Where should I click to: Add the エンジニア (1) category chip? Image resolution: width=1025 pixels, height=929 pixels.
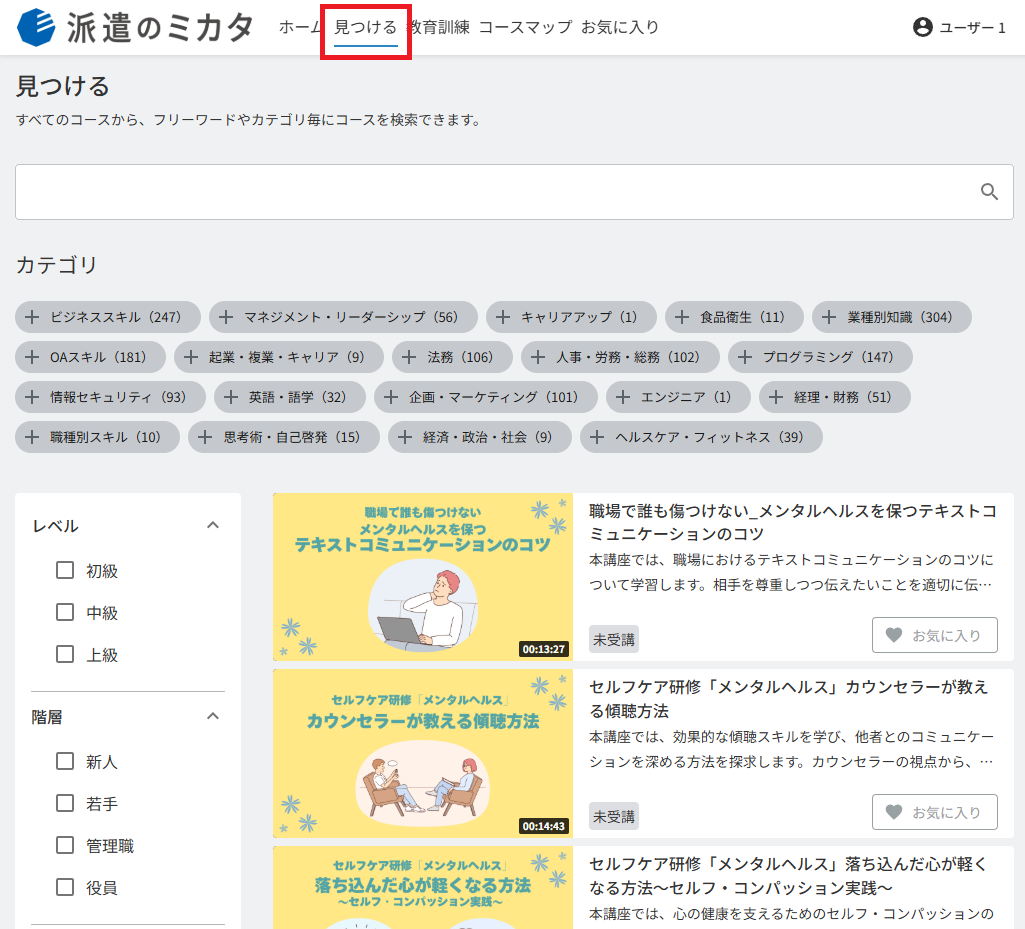point(678,397)
